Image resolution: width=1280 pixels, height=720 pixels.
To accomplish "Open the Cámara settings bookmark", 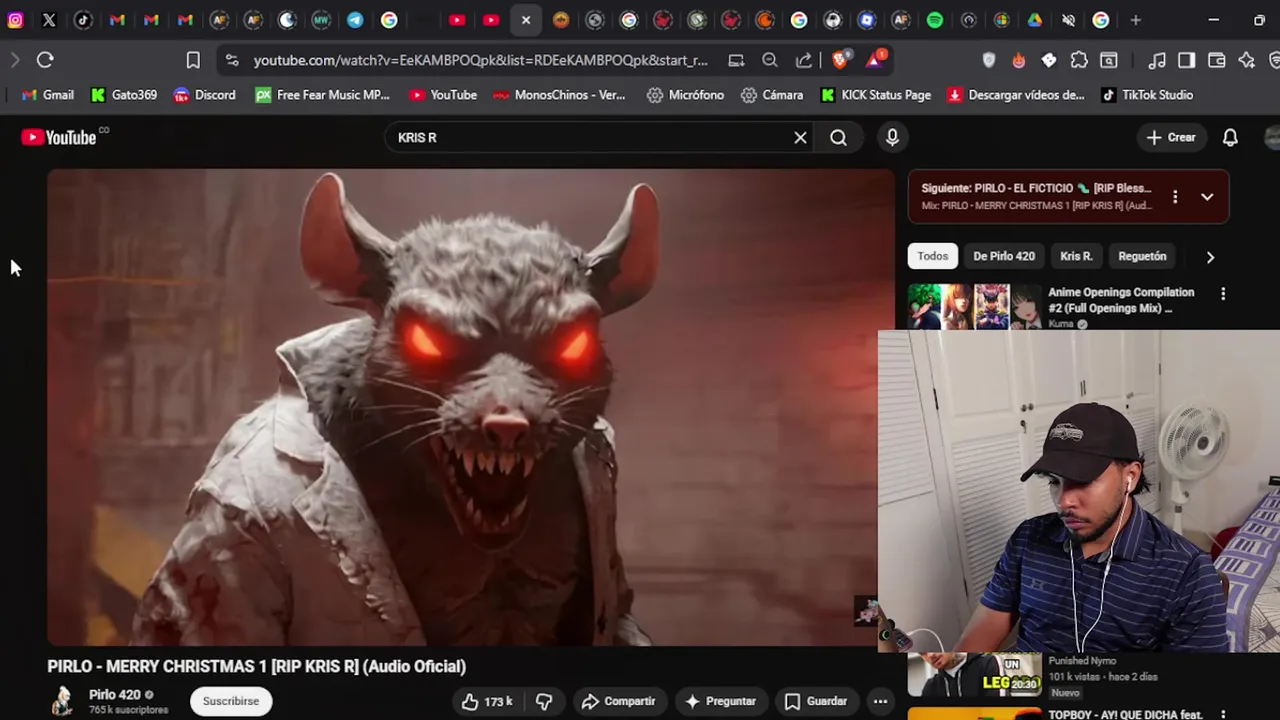I will (x=772, y=95).
